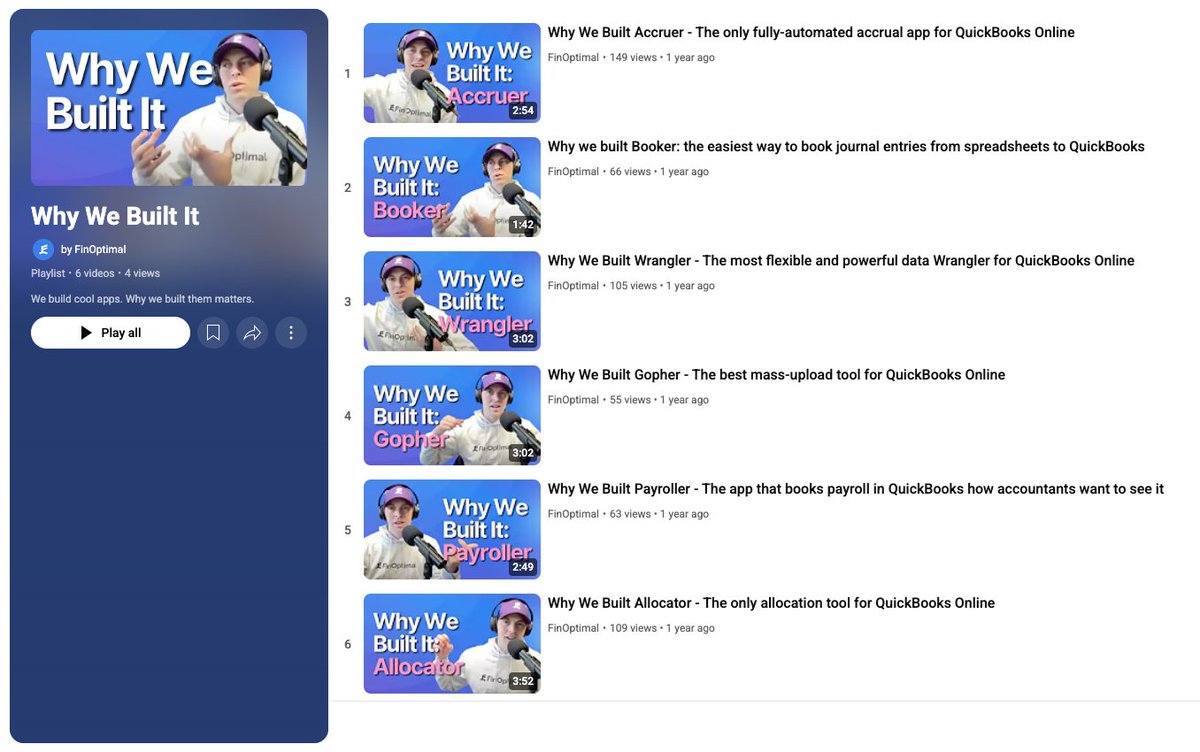This screenshot has width=1200, height=752.
Task: Click FinOptimal channel name under Payroller video
Action: [573, 514]
